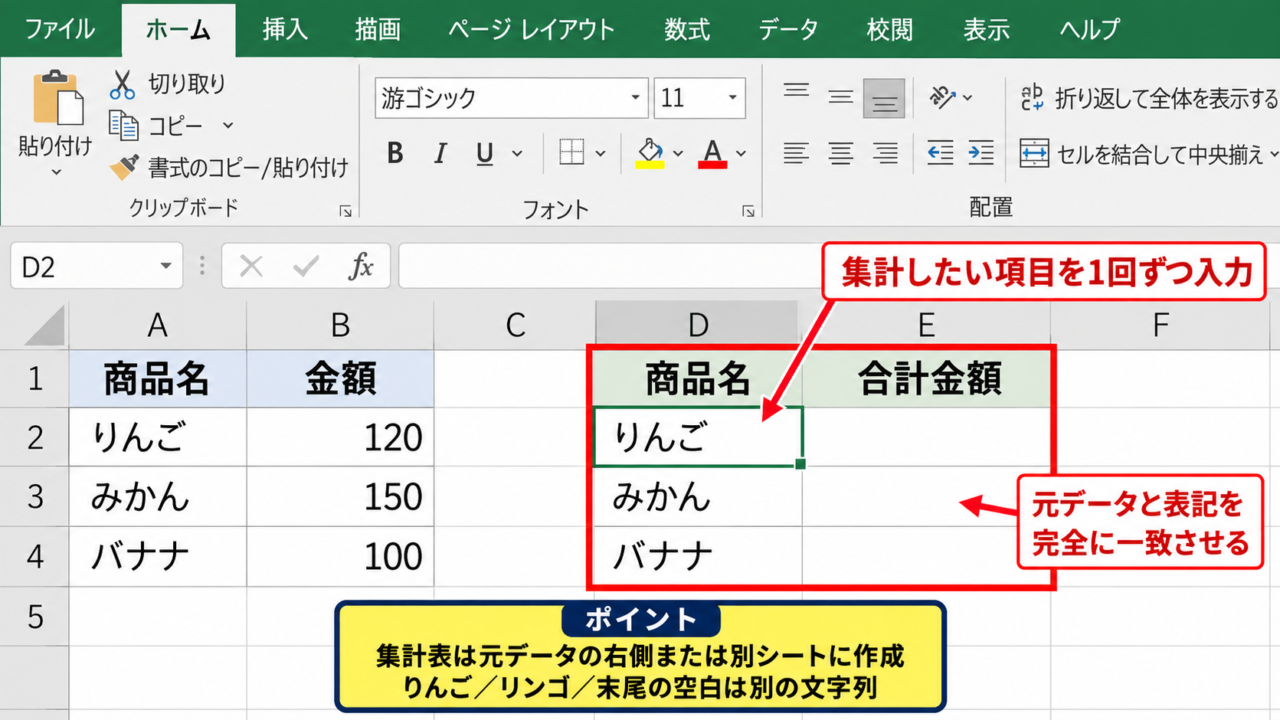Toggle Italic formatting

pos(440,153)
